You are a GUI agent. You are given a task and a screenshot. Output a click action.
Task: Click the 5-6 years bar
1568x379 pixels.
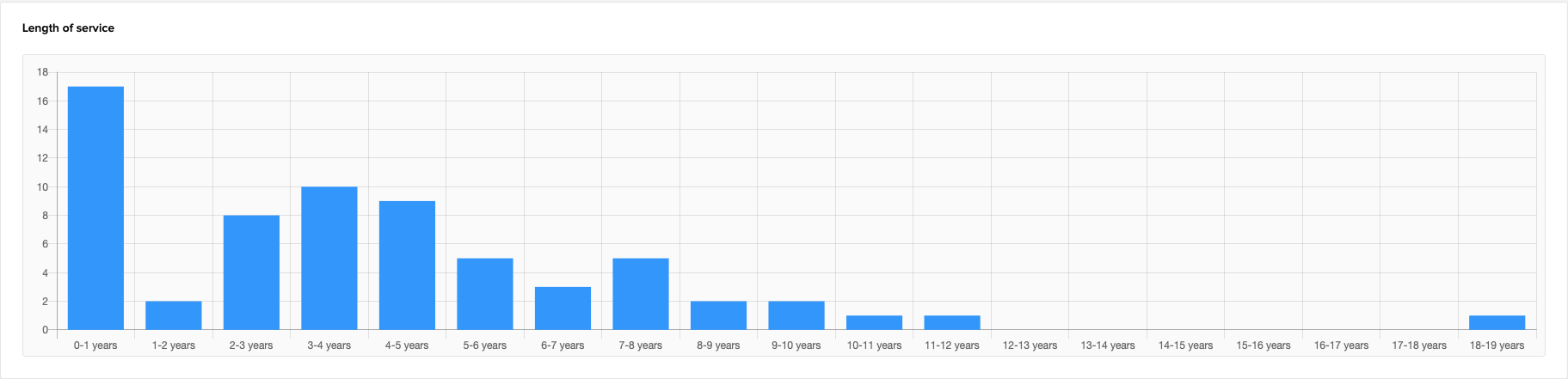[x=484, y=294]
